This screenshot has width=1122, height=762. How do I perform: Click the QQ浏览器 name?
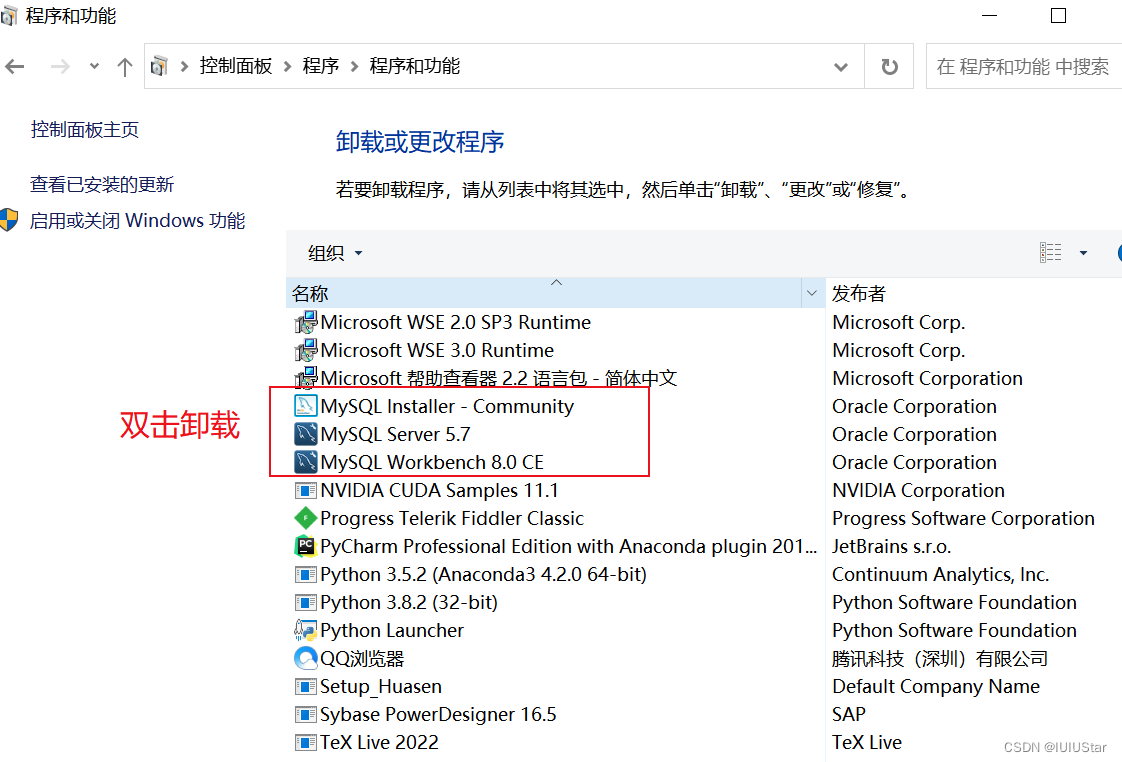(x=362, y=658)
